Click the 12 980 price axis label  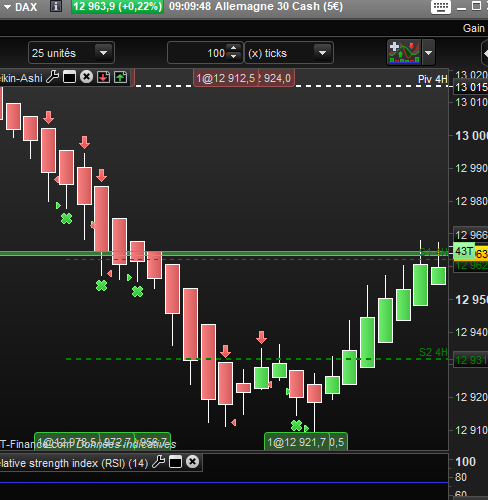pyautogui.click(x=471, y=201)
